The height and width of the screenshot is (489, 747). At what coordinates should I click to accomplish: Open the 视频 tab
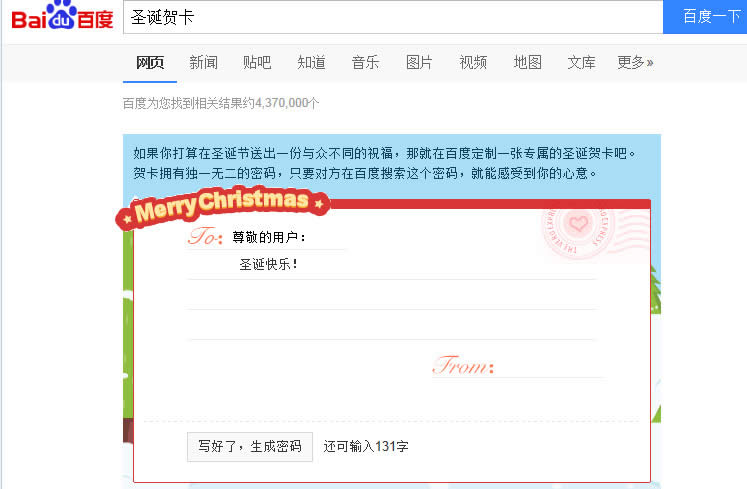coord(473,62)
